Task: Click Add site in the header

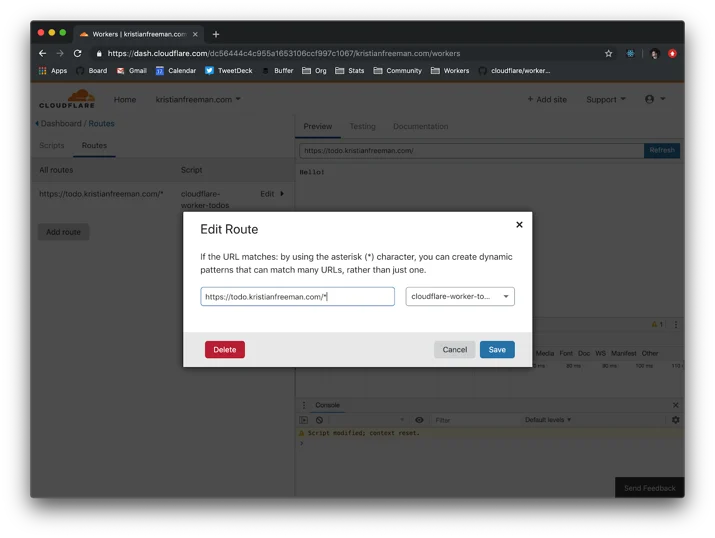Action: (547, 99)
